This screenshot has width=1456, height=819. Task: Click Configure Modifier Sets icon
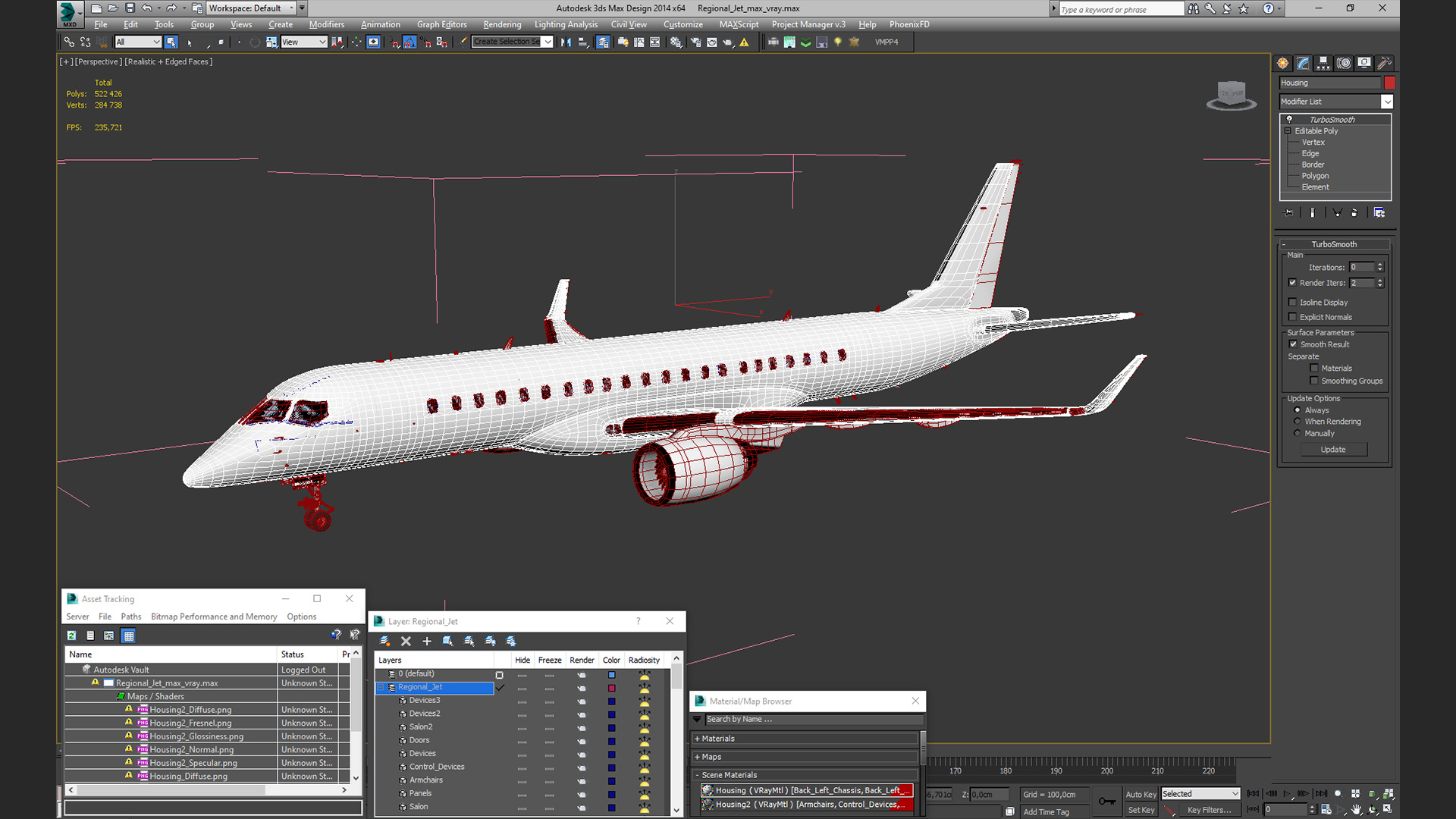1379,213
